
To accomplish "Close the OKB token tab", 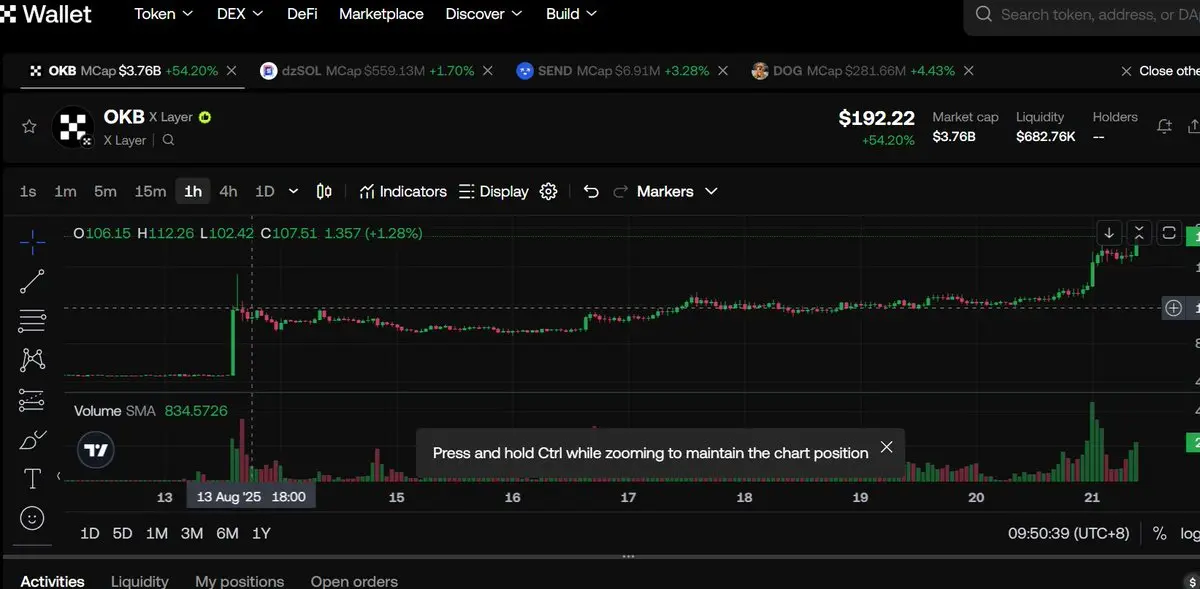I will pyautogui.click(x=232, y=71).
